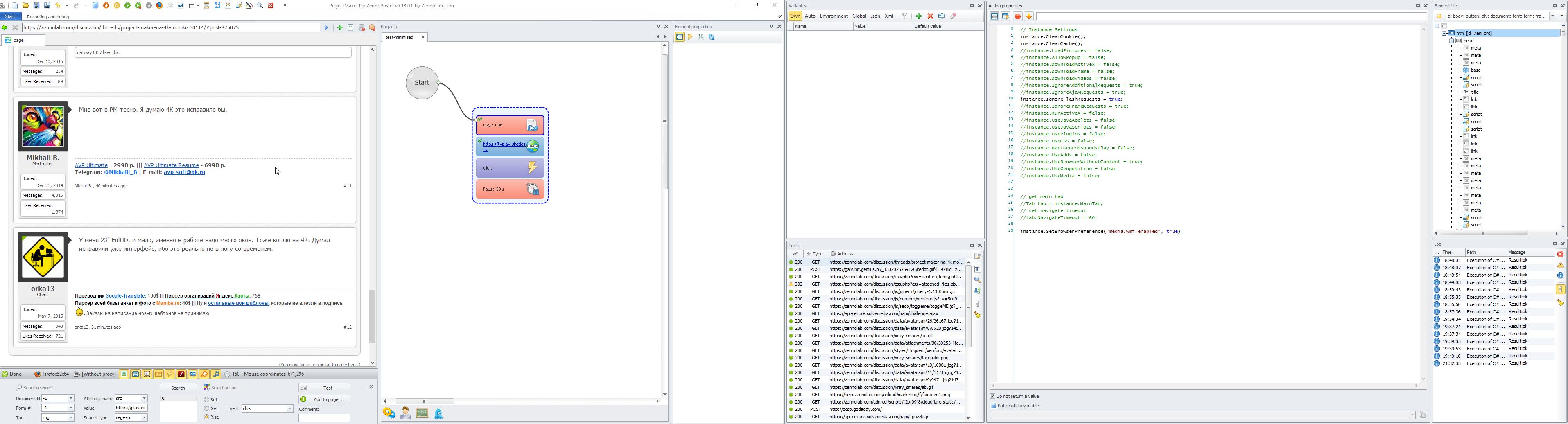Click the yellow warning filter icon in Log panel

(1560, 265)
